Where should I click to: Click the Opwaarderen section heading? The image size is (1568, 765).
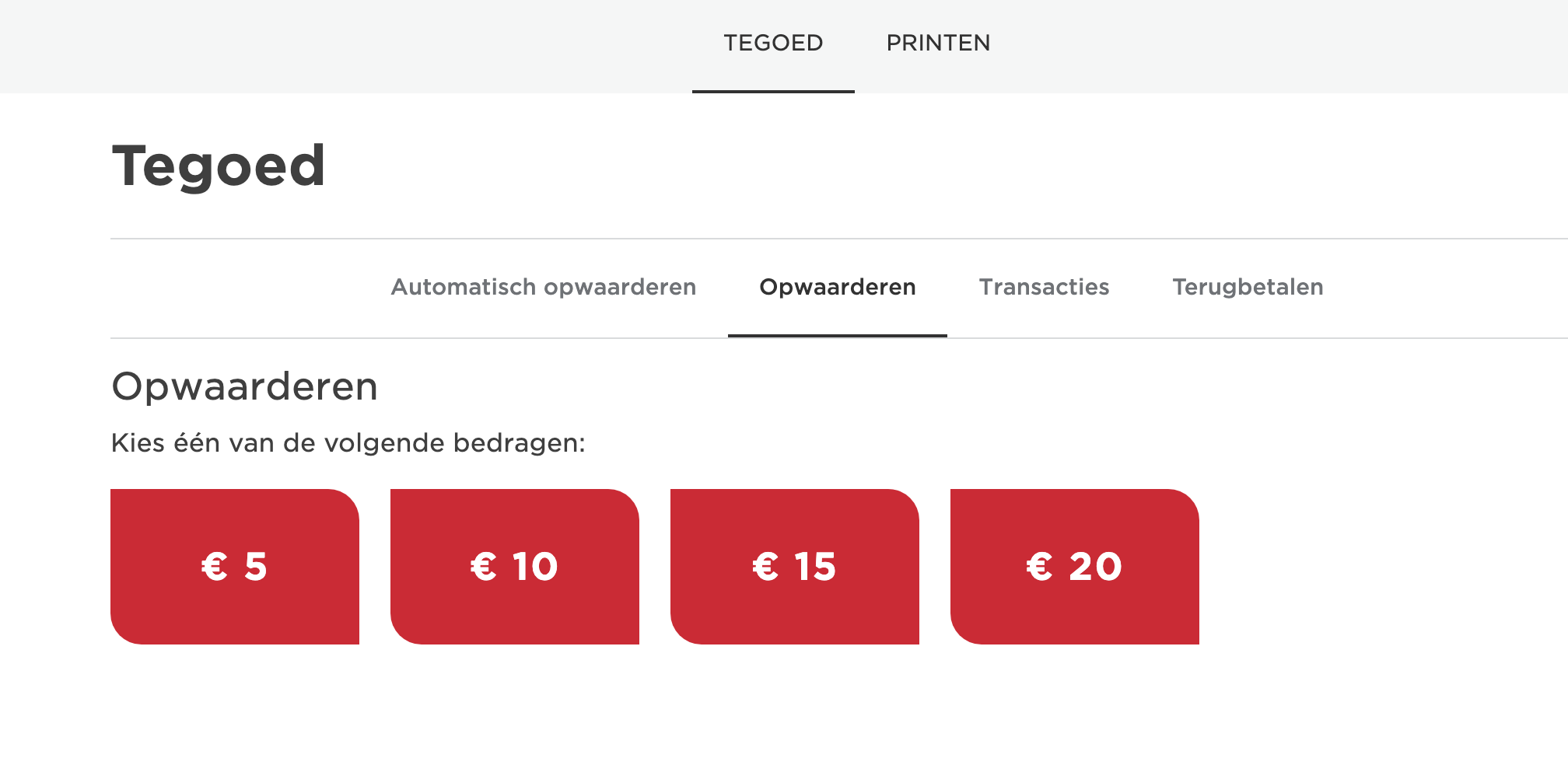(244, 386)
